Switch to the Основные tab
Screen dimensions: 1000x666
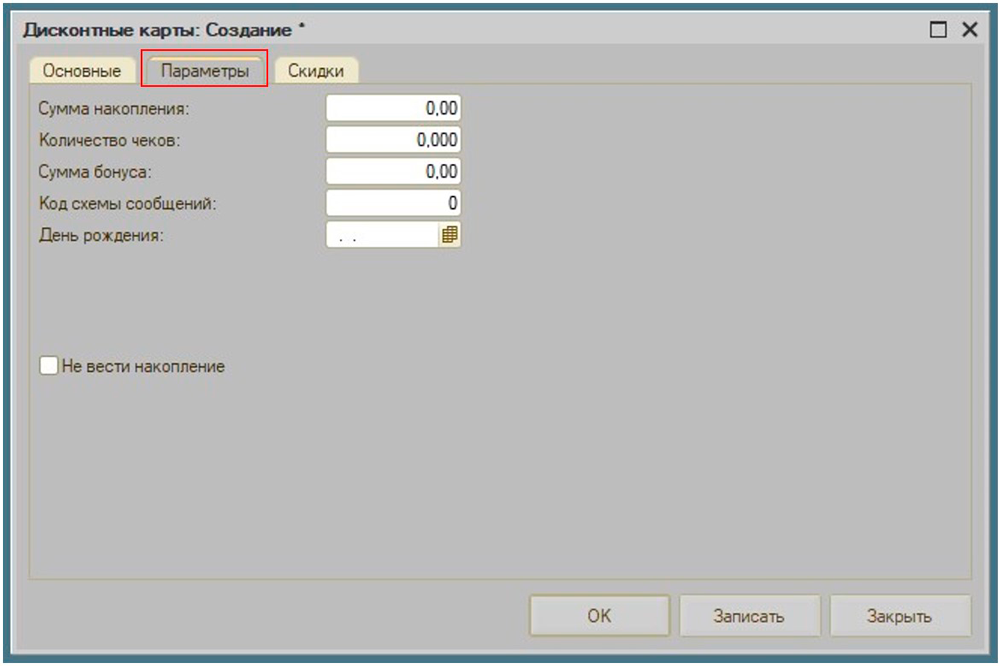[x=82, y=71]
